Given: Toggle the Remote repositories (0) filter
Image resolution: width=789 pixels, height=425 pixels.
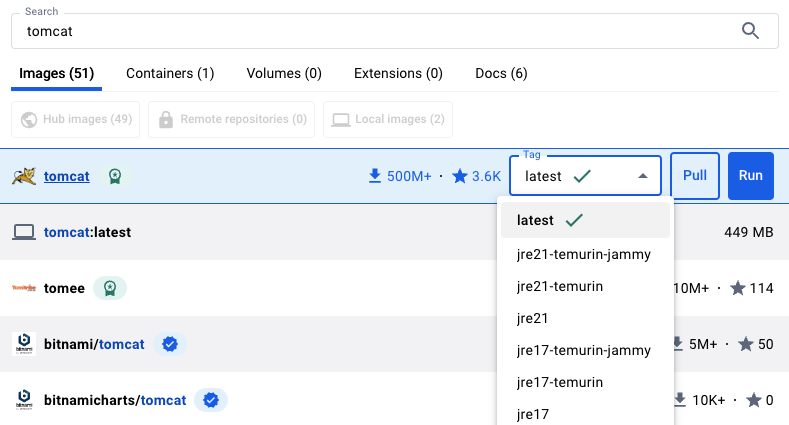Looking at the screenshot, I should point(231,119).
